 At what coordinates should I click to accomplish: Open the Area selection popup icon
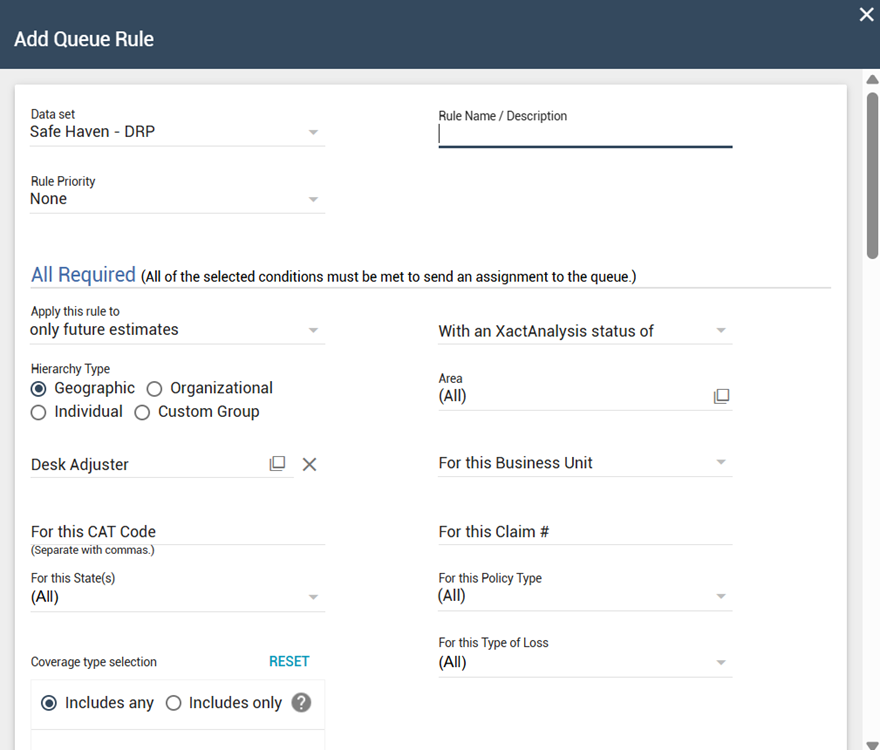click(x=721, y=396)
